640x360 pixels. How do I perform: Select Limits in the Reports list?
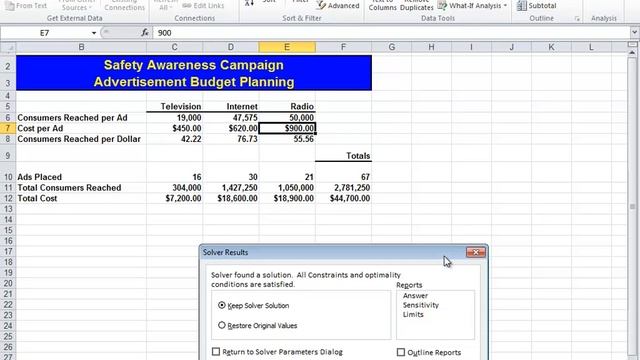(413, 314)
